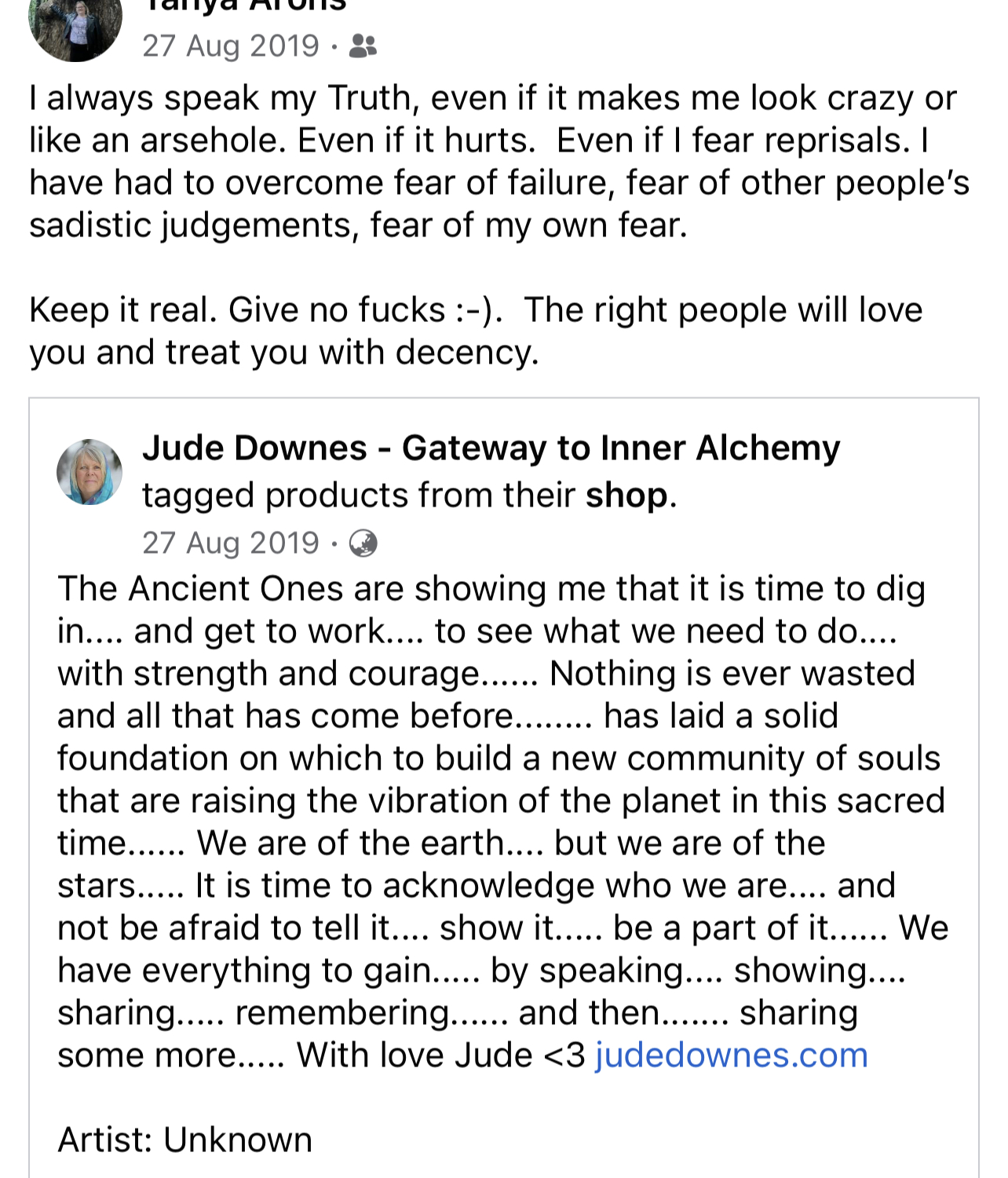Visit the judedownes.com link
The image size is (1008, 1178).
click(x=732, y=1055)
